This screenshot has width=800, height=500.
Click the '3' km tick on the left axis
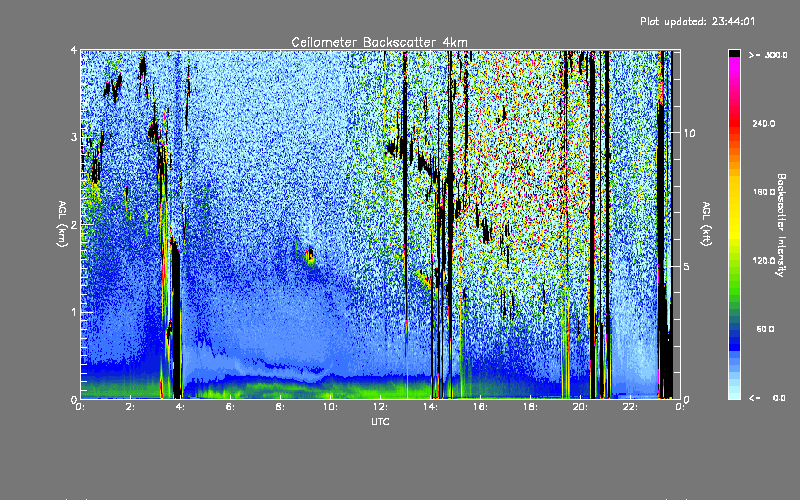(x=74, y=137)
